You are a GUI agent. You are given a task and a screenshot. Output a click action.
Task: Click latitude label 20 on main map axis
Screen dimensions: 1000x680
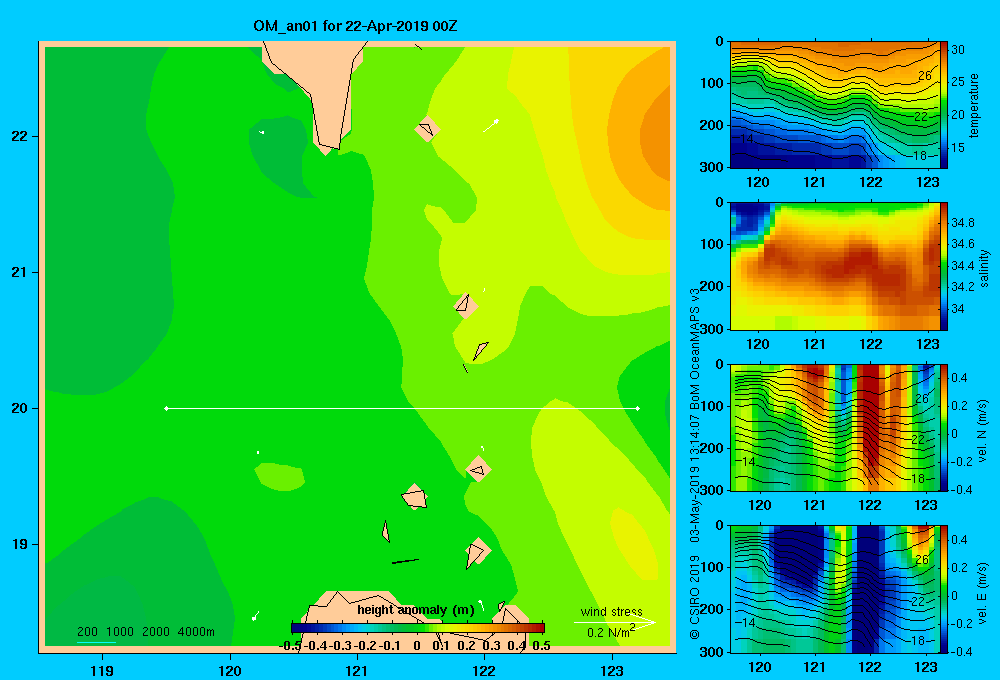pos(19,408)
